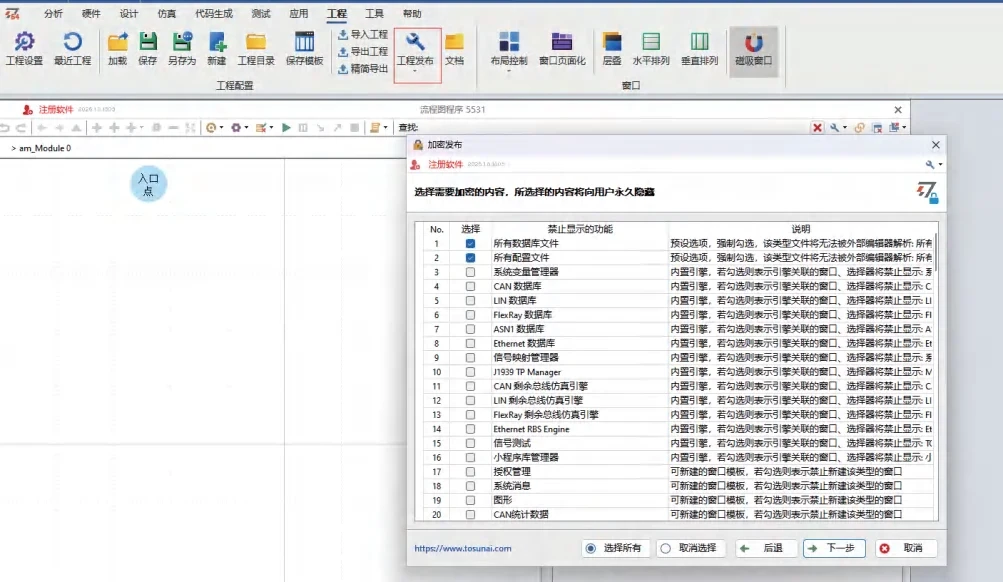
Task: Open the 仿真 menu
Action: pos(166,13)
